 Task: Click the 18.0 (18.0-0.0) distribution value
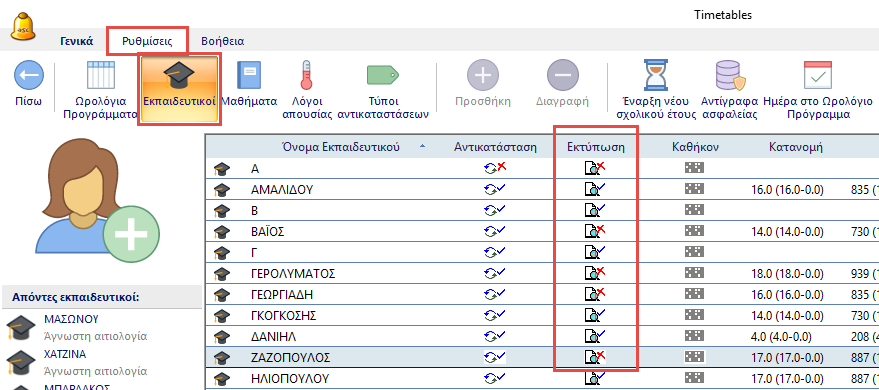[787, 273]
